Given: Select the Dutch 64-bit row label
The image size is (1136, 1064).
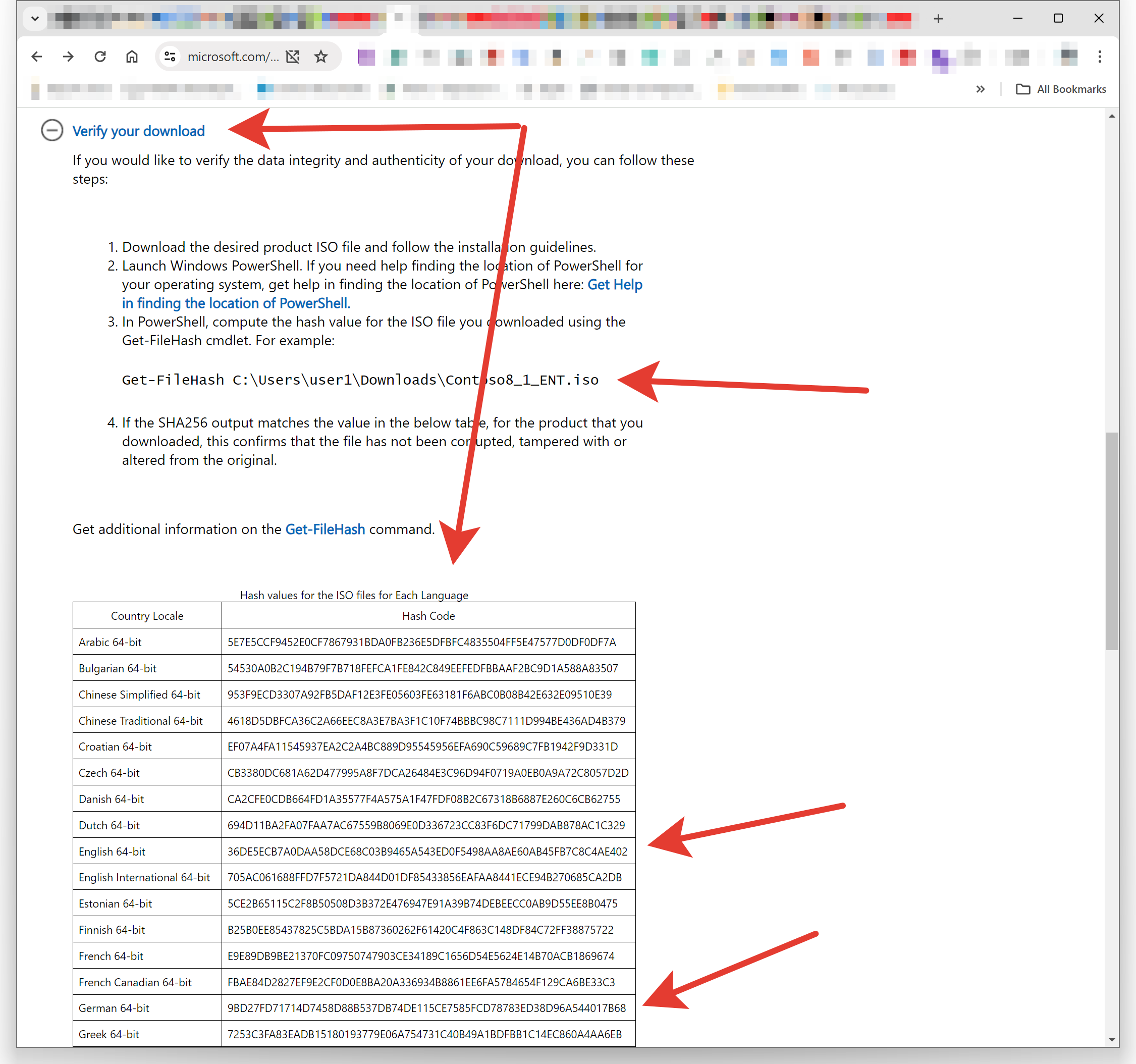Looking at the screenshot, I should pos(109,825).
